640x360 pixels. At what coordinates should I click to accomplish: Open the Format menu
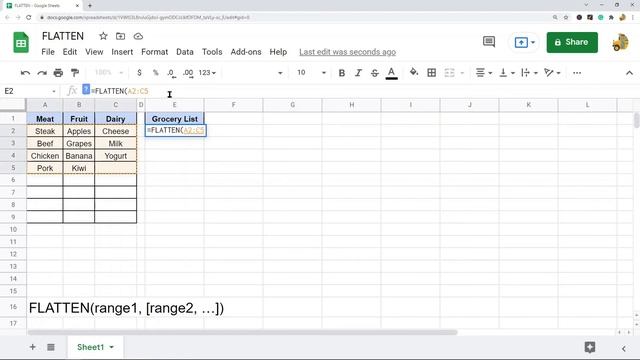[x=154, y=52]
